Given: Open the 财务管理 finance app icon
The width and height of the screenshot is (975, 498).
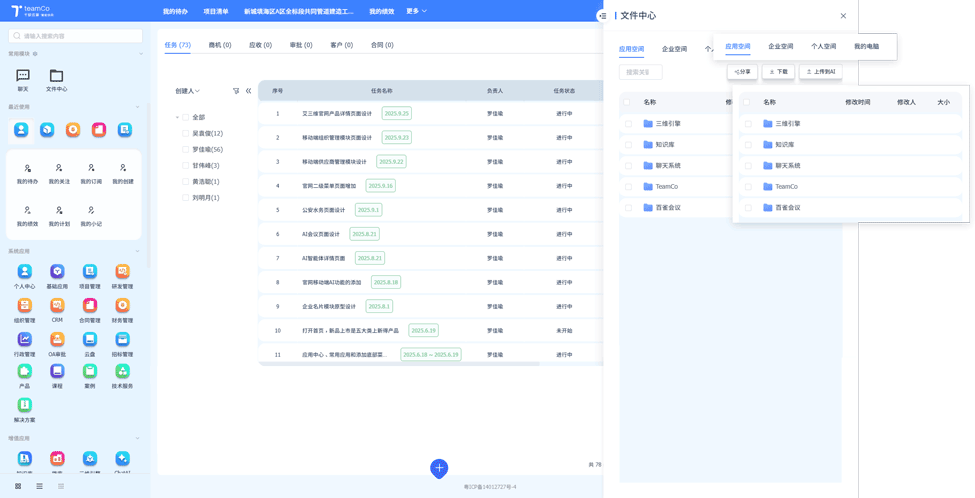Looking at the screenshot, I should click(x=122, y=305).
